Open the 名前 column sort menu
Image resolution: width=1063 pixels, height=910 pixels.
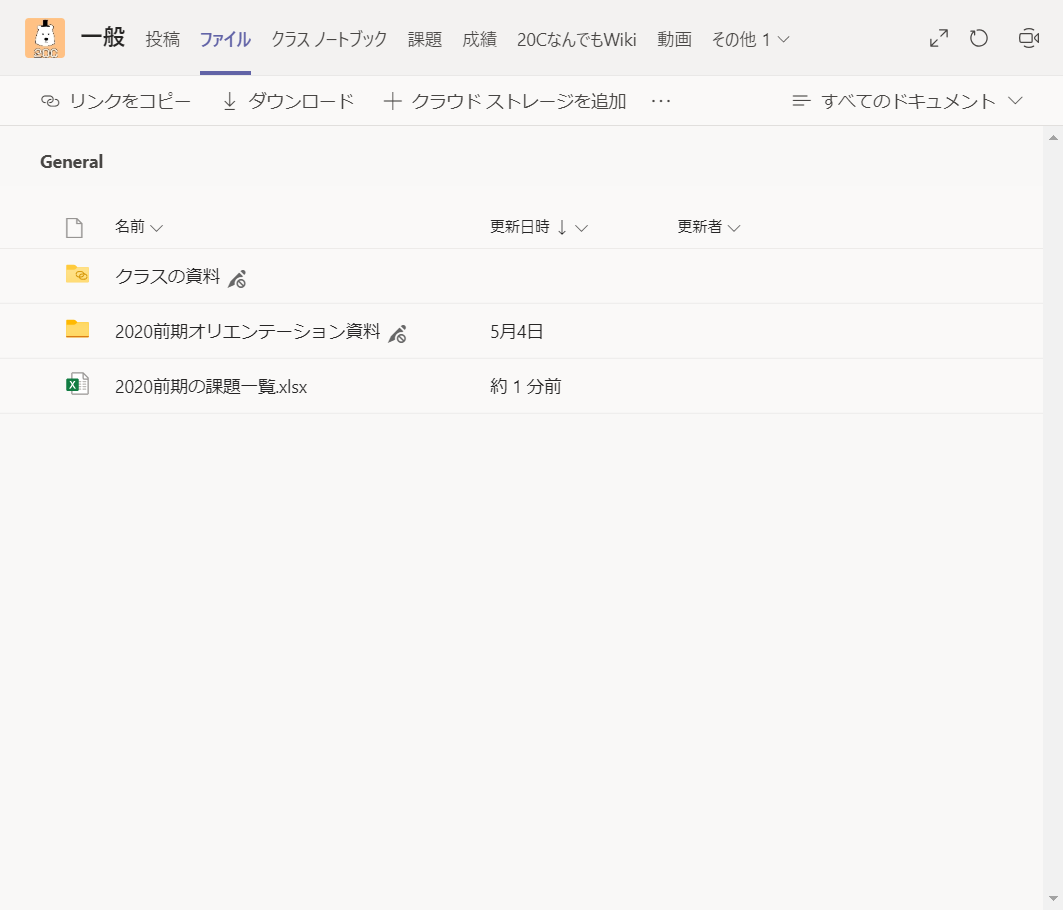(138, 227)
